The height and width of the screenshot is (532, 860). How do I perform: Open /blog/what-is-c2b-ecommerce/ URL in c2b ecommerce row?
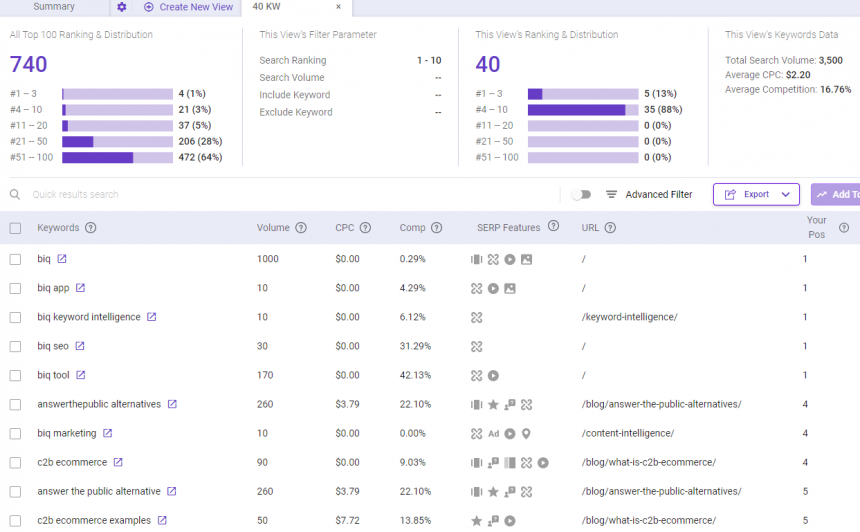click(x=648, y=462)
